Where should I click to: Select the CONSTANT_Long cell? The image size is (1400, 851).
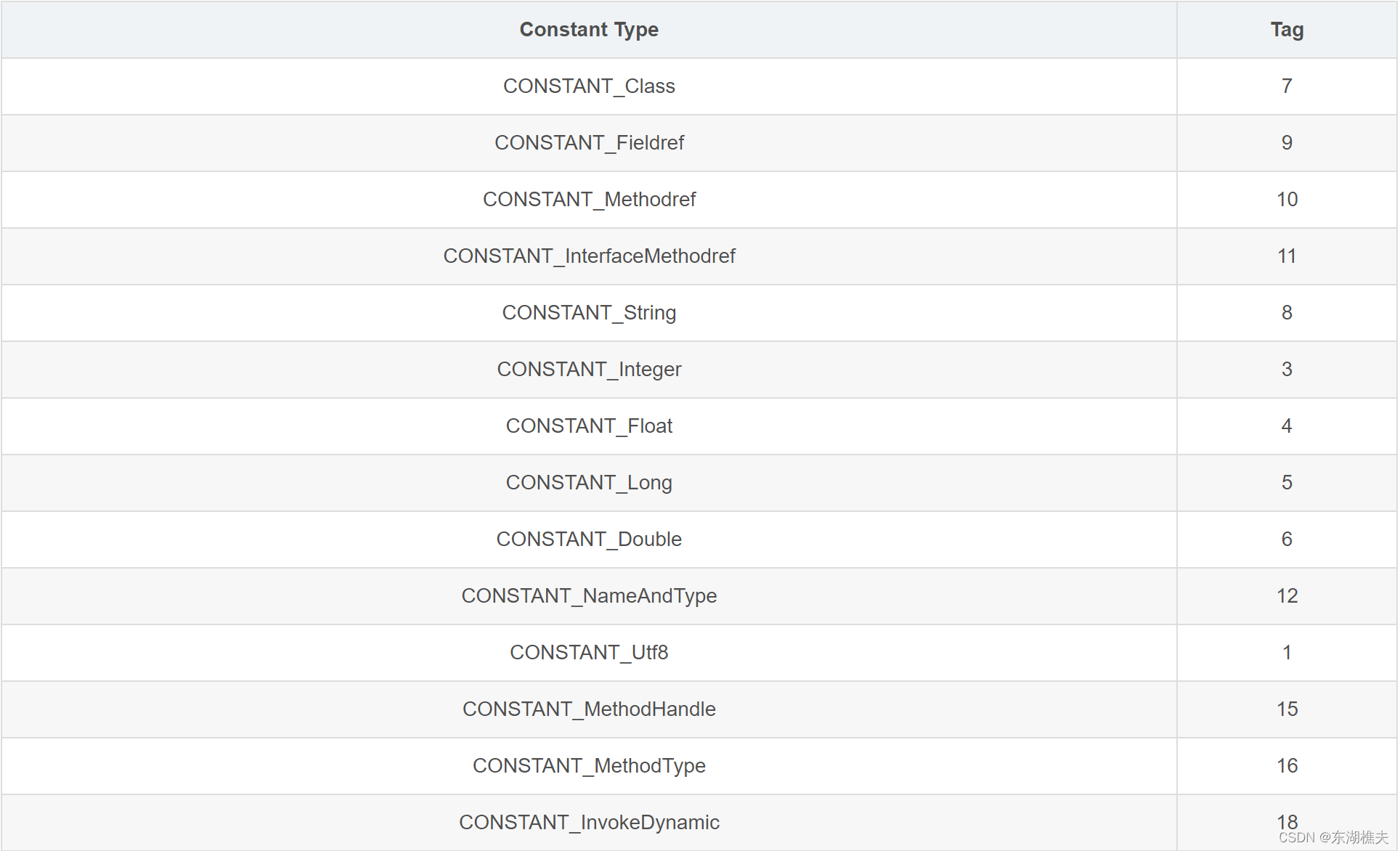pos(589,483)
